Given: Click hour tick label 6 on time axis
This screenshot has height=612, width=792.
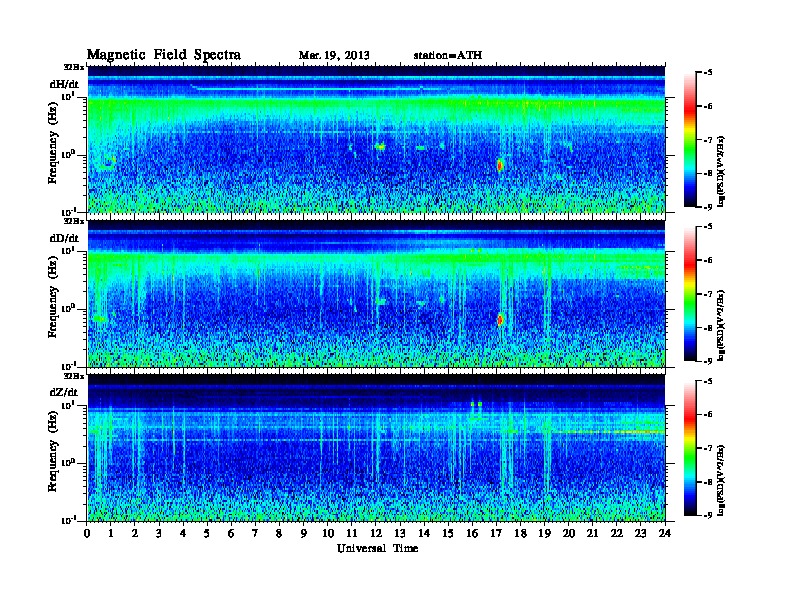Looking at the screenshot, I should tap(231, 533).
